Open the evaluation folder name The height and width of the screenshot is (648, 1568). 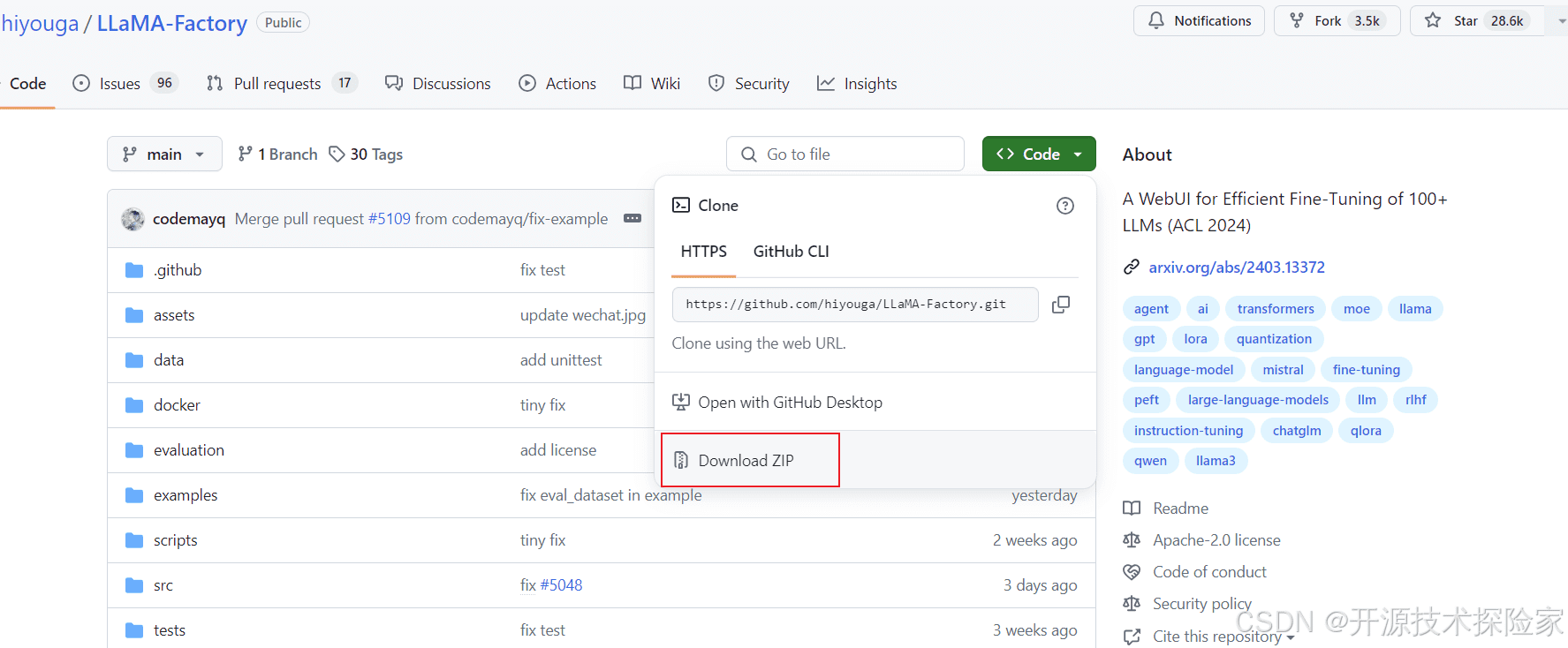click(189, 450)
